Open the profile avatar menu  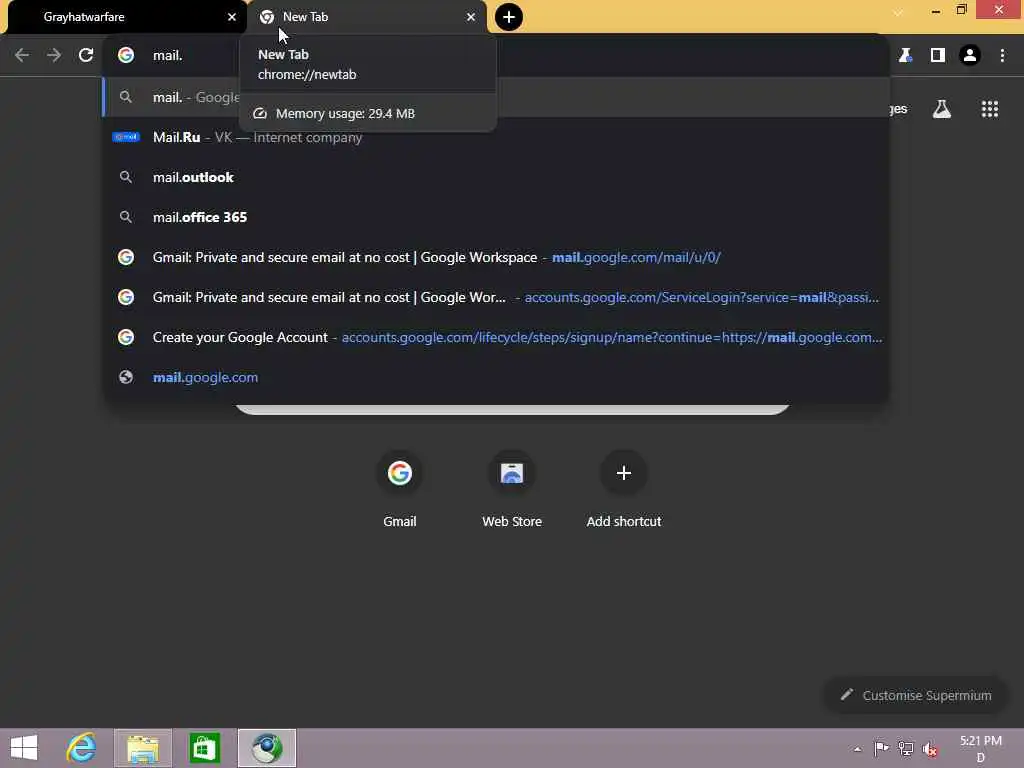(x=970, y=56)
